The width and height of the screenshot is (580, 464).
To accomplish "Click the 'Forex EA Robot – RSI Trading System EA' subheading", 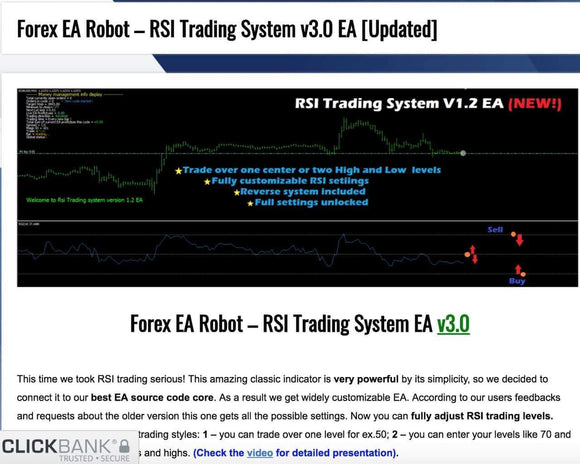I will pos(281,324).
